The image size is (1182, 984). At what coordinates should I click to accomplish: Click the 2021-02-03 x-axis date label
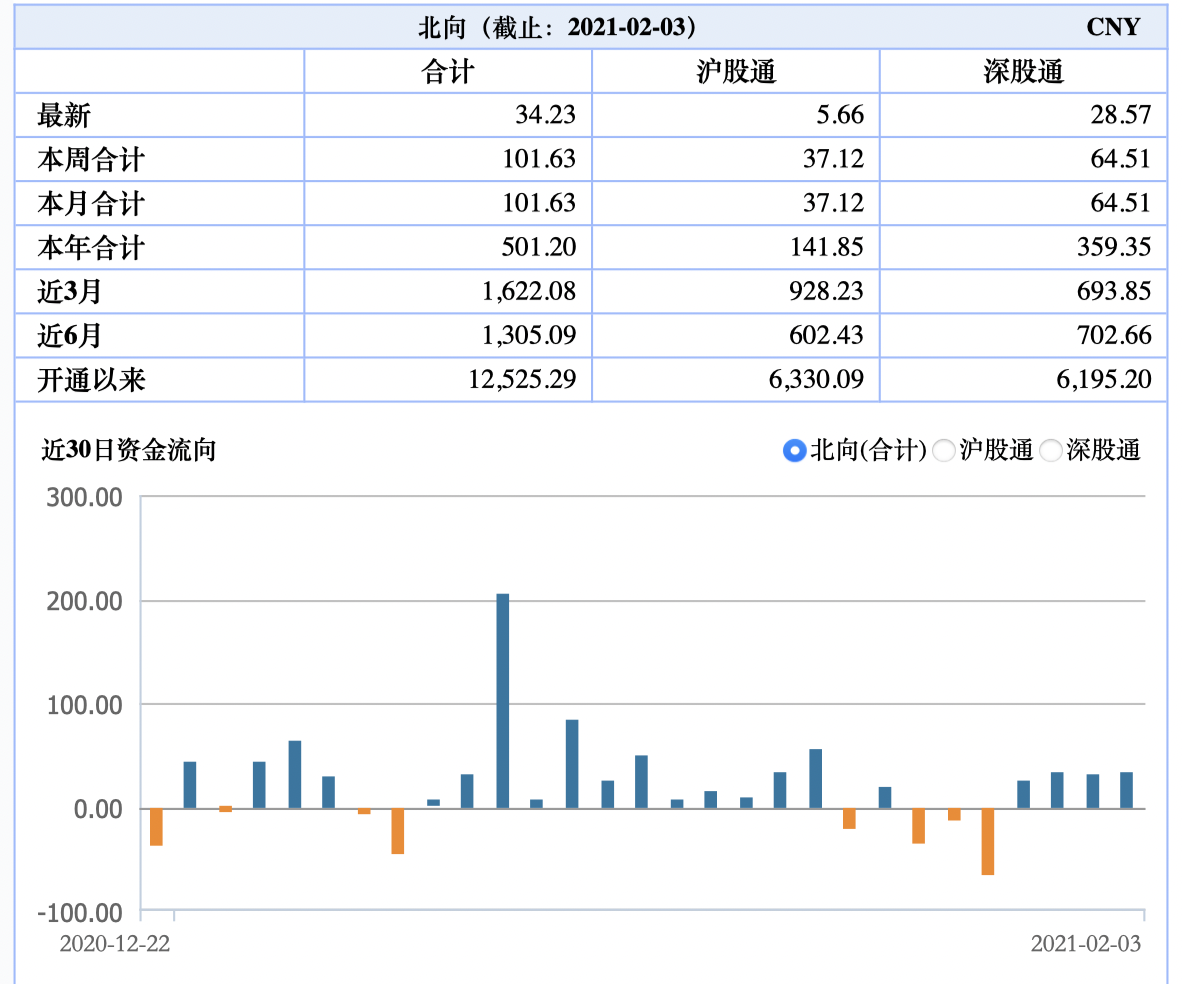[x=1086, y=944]
